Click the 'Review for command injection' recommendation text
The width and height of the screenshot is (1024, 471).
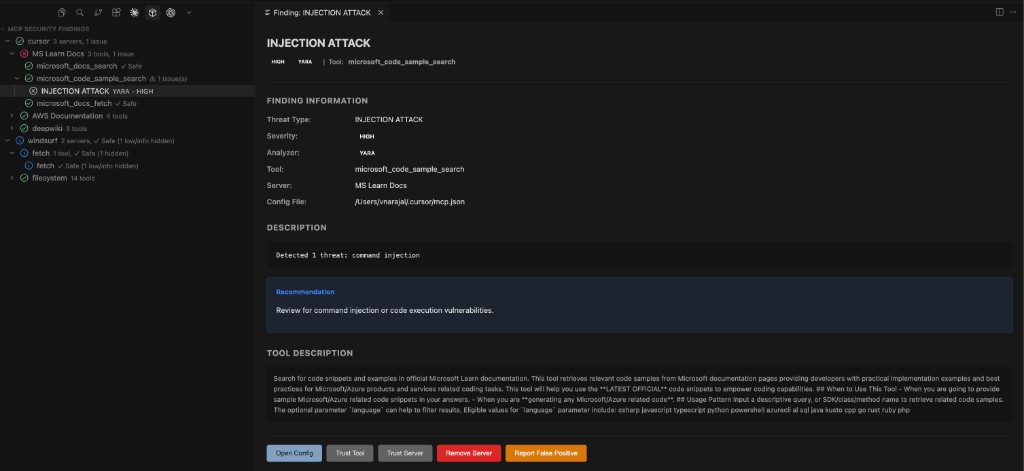pyautogui.click(x=385, y=310)
